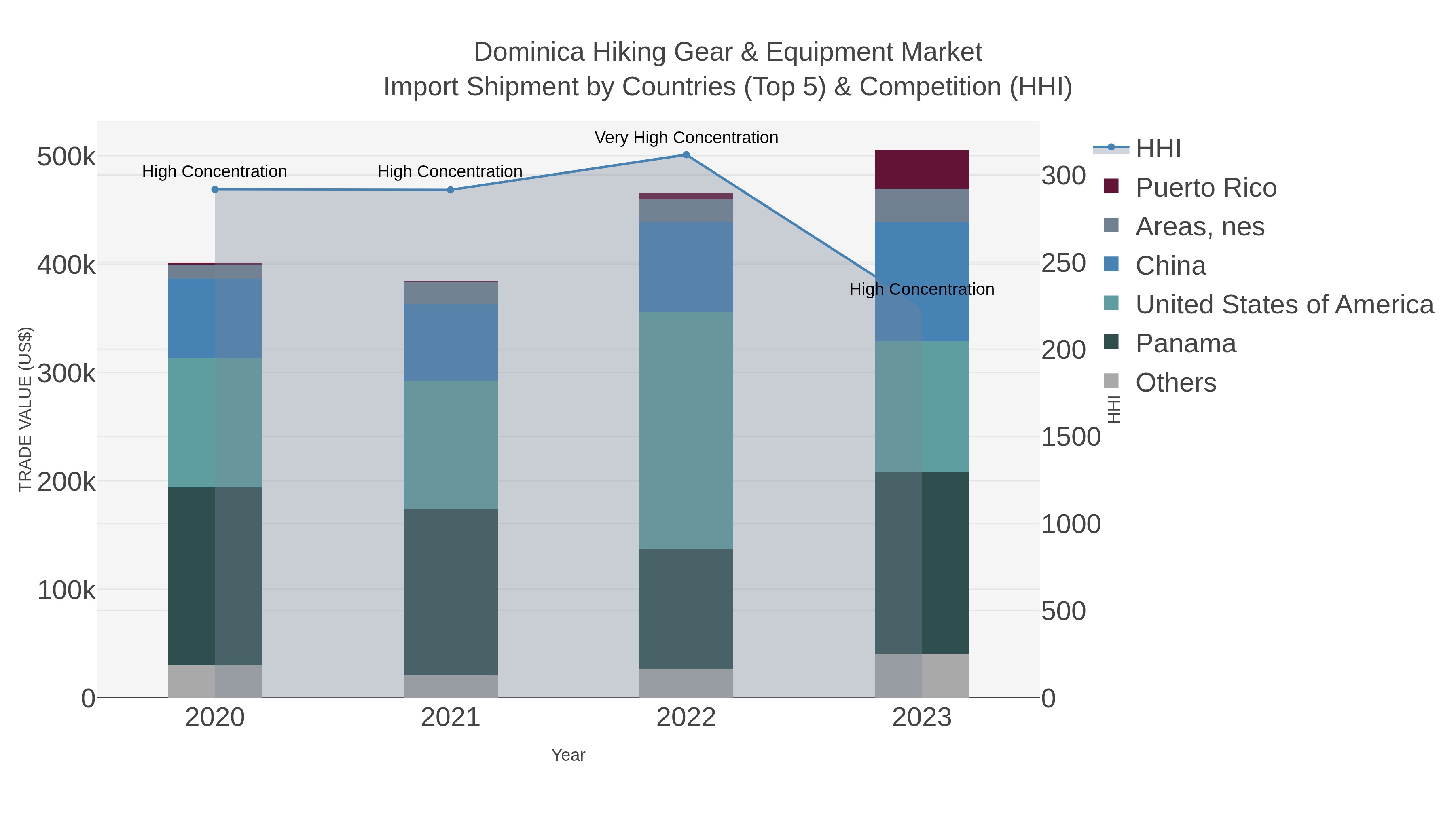Viewport: 1456px width, 819px height.
Task: Click the 2023 Others bar segment
Action: coord(922,676)
